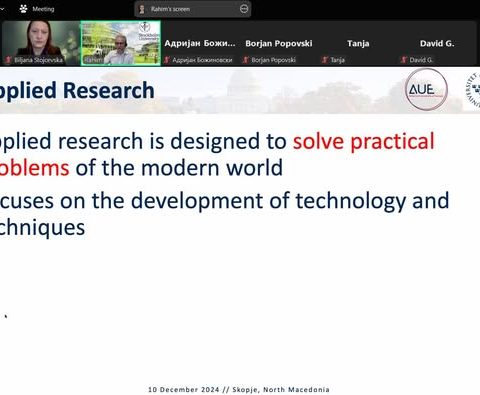Screen dimensions: 480x395
Task: Click the AUE logo on the slide
Action: click(x=426, y=89)
